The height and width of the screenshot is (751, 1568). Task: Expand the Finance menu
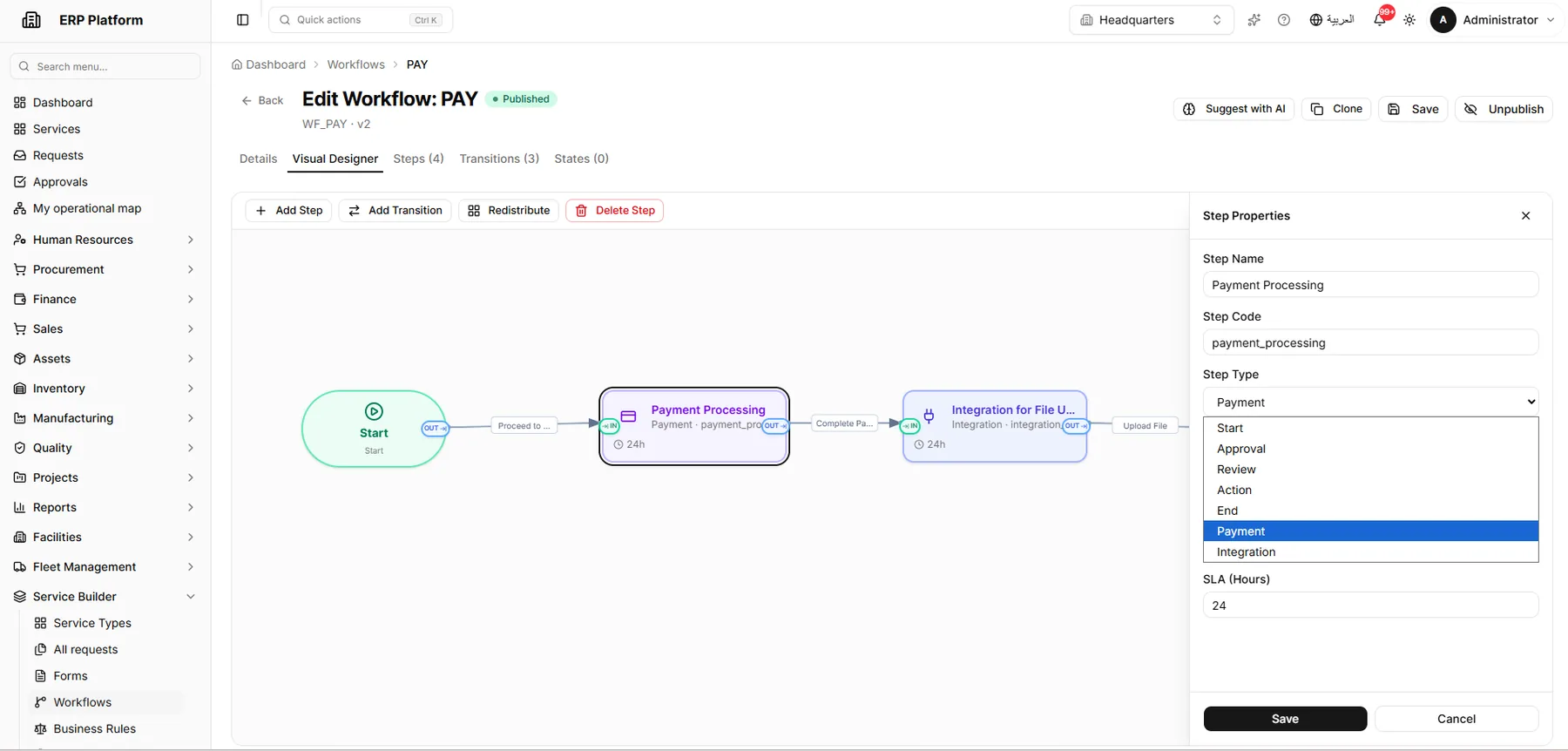[104, 299]
